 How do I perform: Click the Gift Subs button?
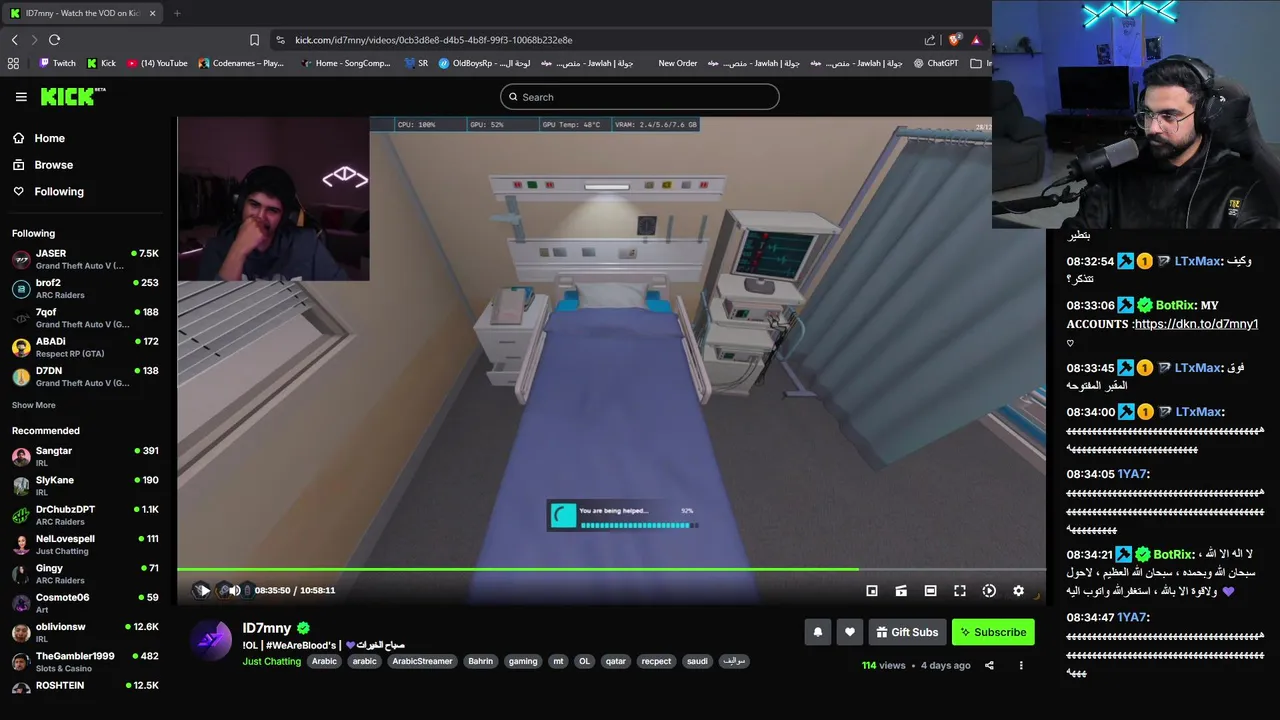(x=907, y=632)
